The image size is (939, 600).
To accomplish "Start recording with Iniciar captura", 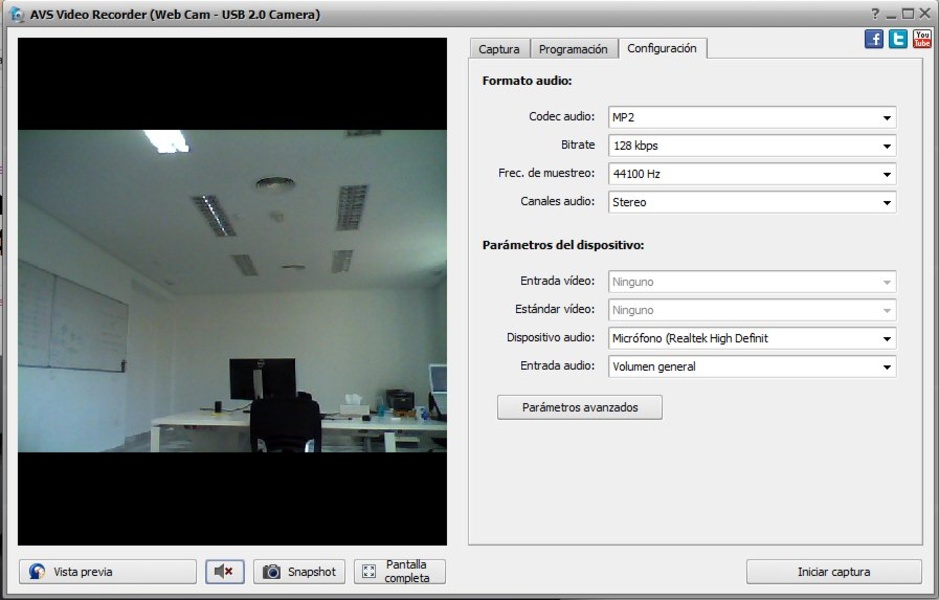I will pos(834,572).
